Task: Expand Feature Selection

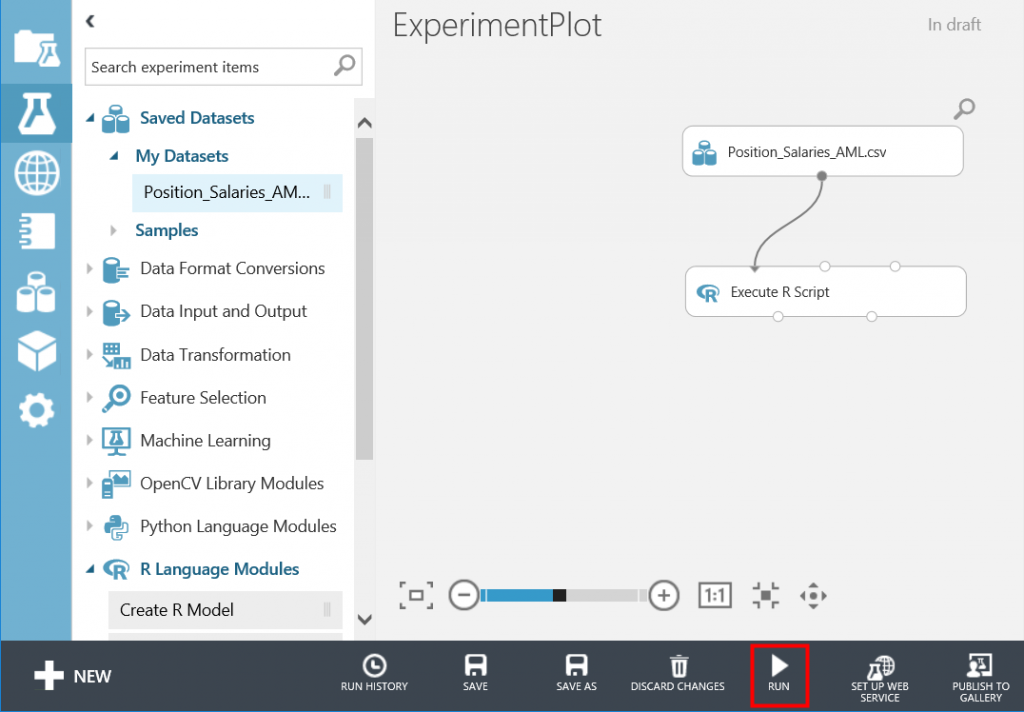Action: [89, 397]
